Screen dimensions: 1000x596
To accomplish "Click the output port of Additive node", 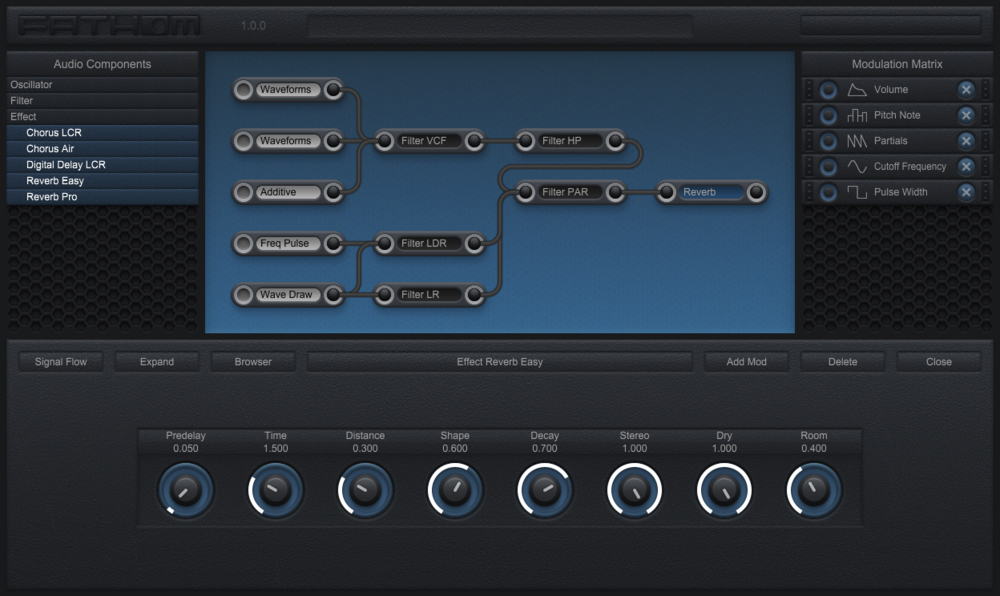I will click(333, 192).
